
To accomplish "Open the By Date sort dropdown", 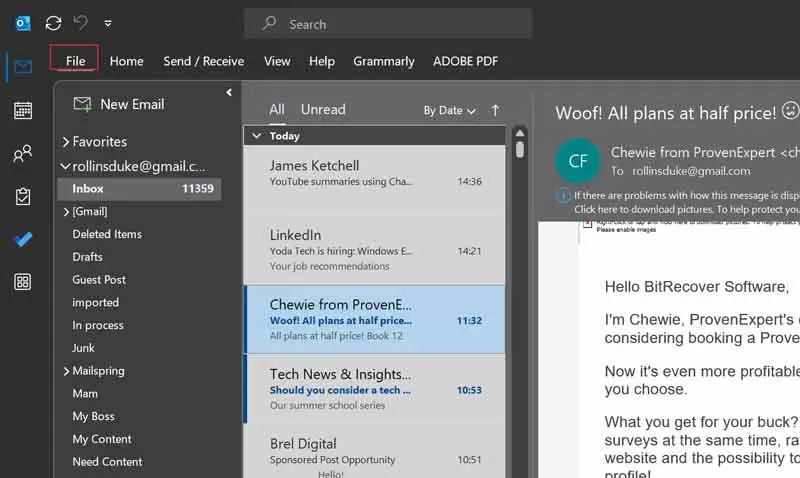I will coord(449,110).
